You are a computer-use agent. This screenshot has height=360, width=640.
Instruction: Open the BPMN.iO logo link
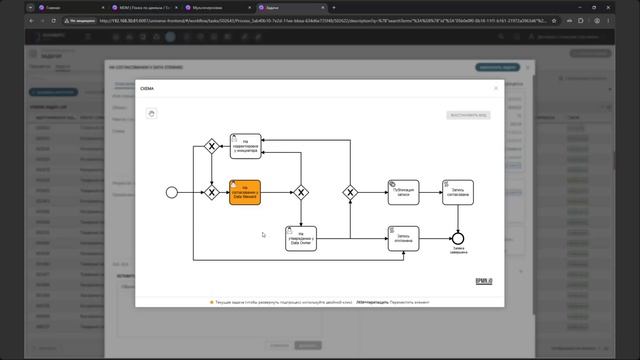click(484, 281)
